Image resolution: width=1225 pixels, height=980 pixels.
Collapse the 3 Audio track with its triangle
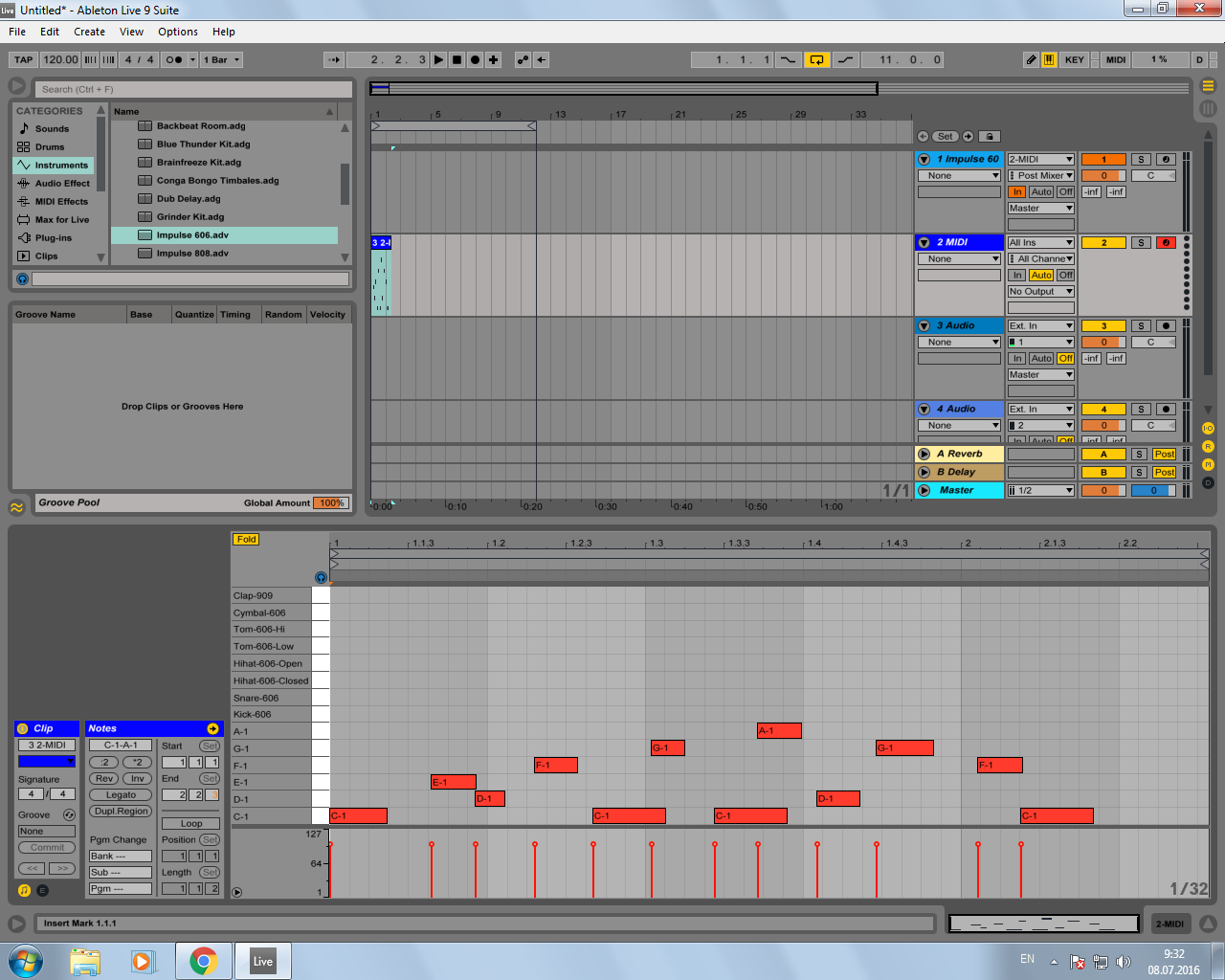coord(924,326)
